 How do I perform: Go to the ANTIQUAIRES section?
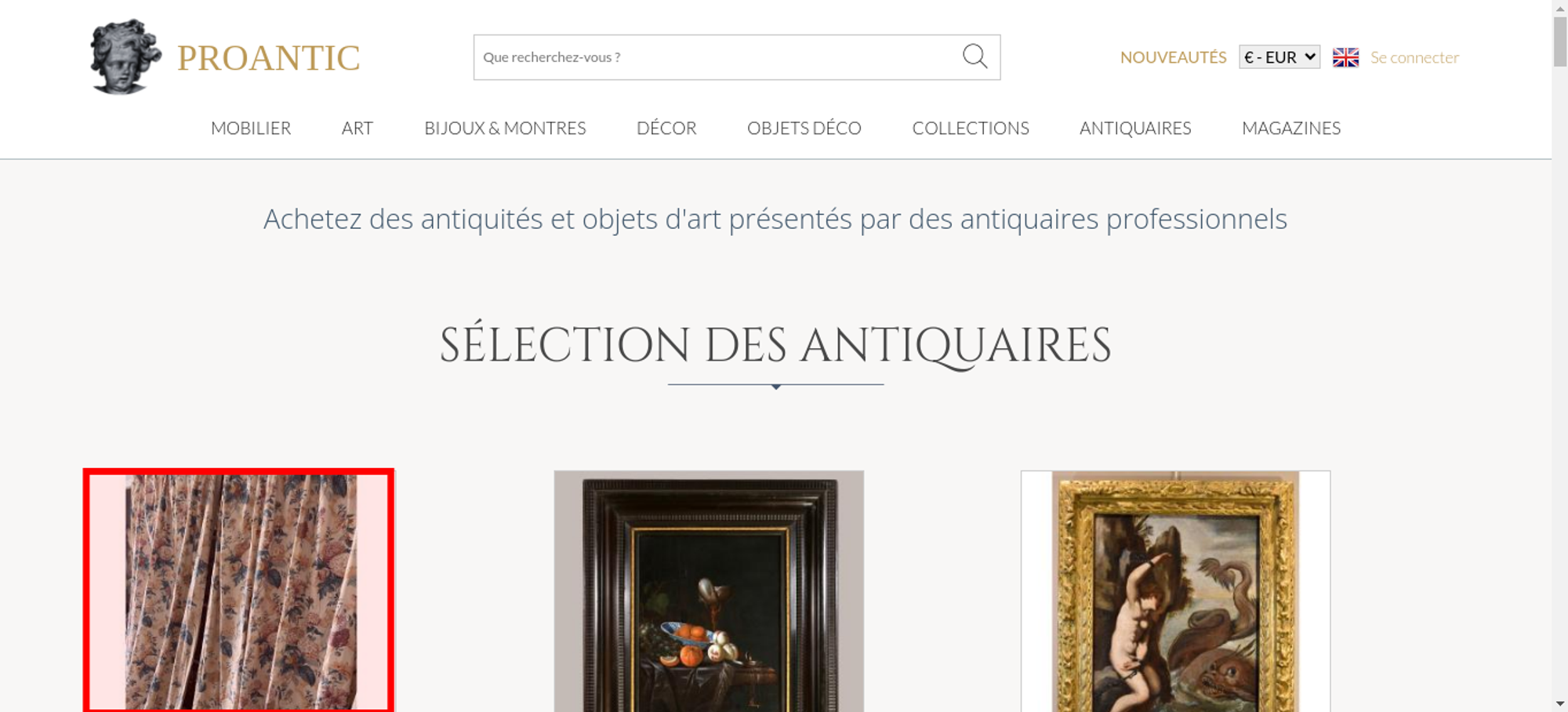coord(1135,128)
